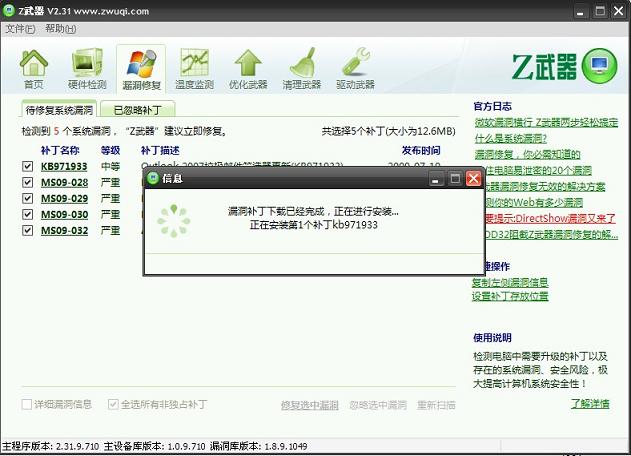Open the 帮助(H) menu
This screenshot has width=631, height=456.
[60, 29]
